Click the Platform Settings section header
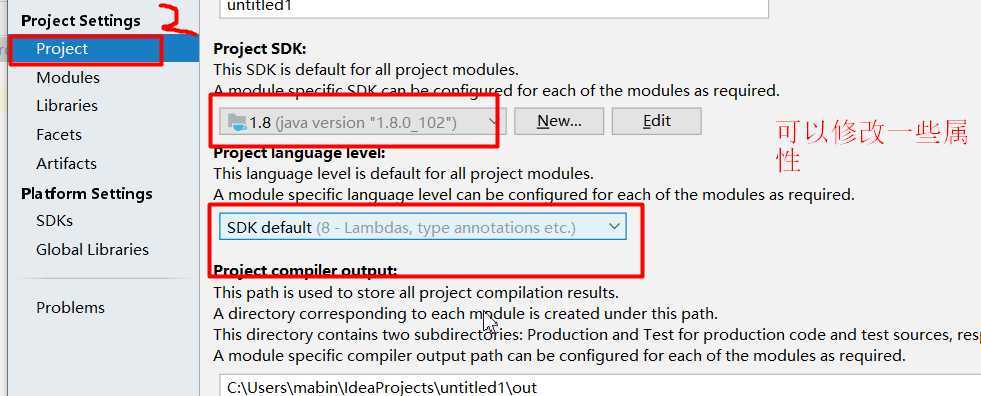The height and width of the screenshot is (396, 981). [87, 193]
